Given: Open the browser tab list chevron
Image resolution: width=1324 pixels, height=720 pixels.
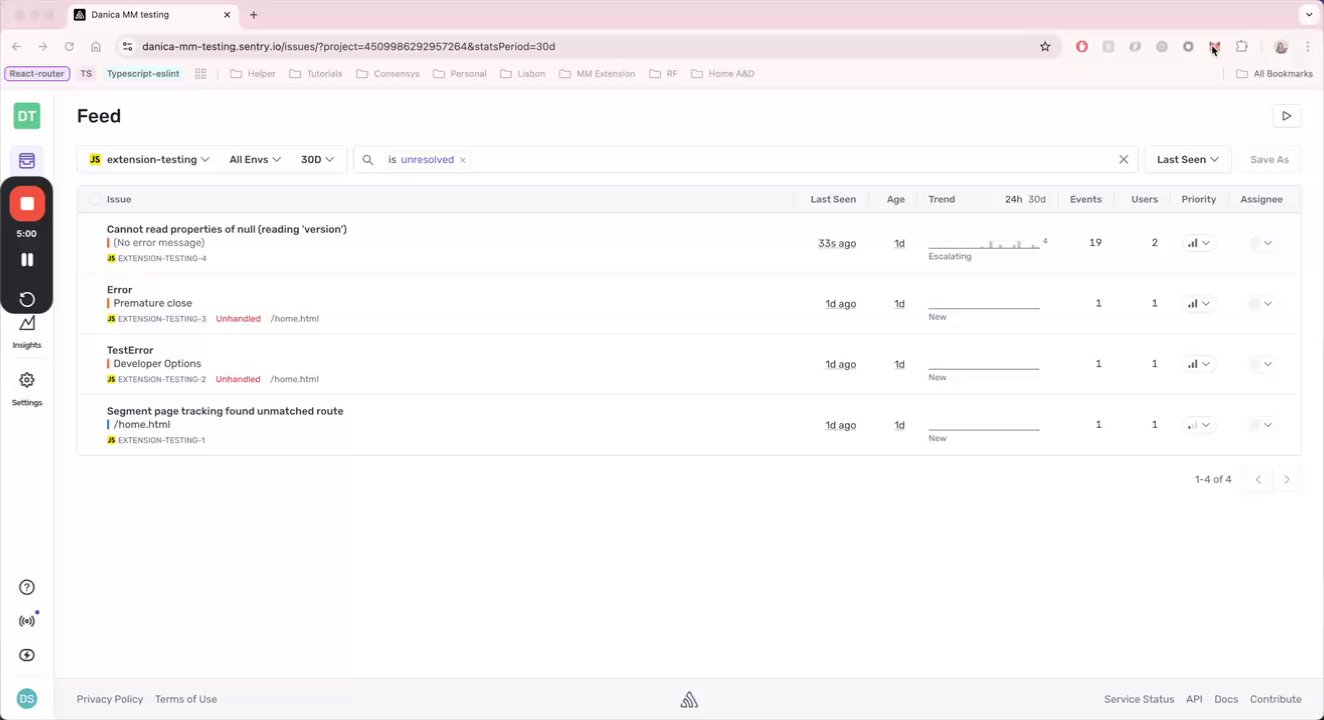Looking at the screenshot, I should tap(1308, 15).
